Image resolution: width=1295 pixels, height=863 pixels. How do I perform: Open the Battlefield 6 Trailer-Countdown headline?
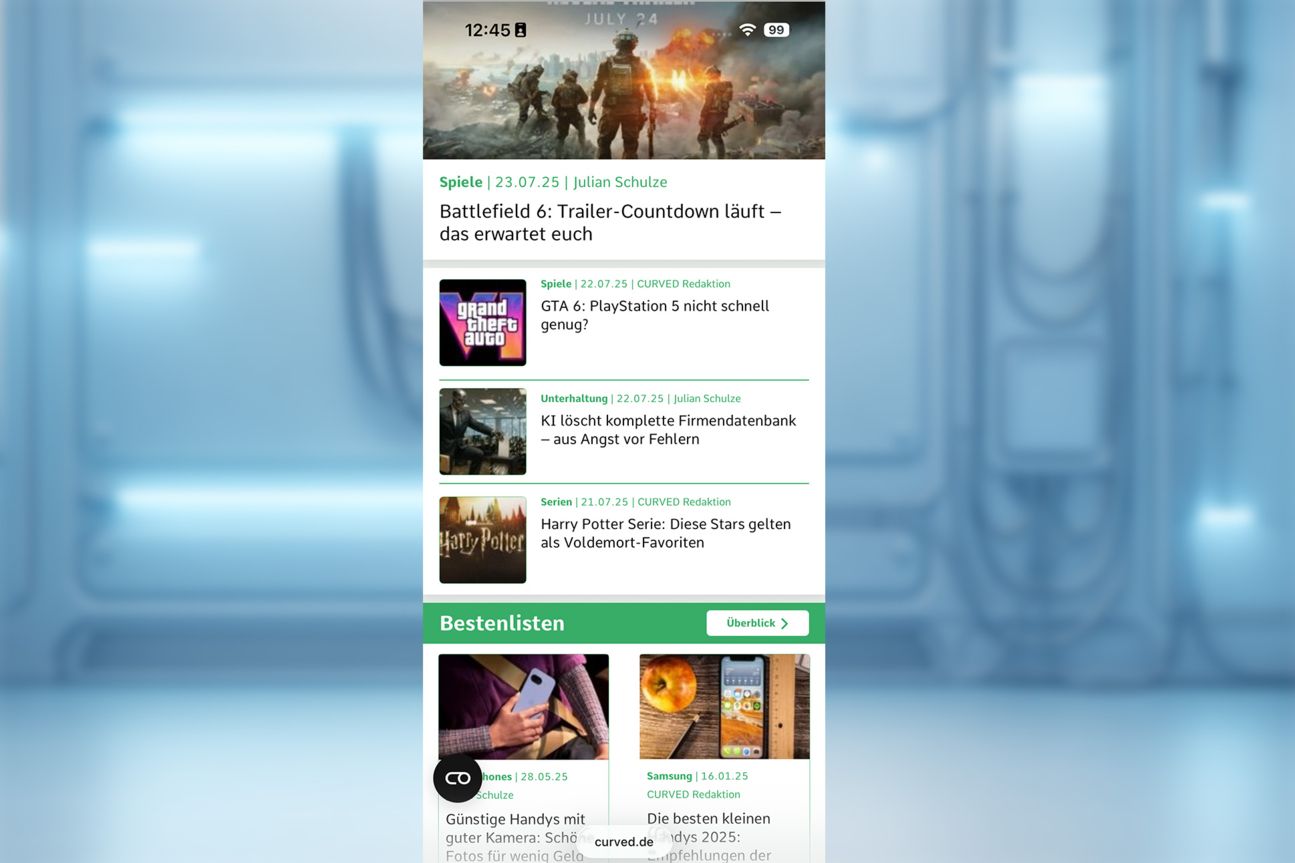[610, 223]
